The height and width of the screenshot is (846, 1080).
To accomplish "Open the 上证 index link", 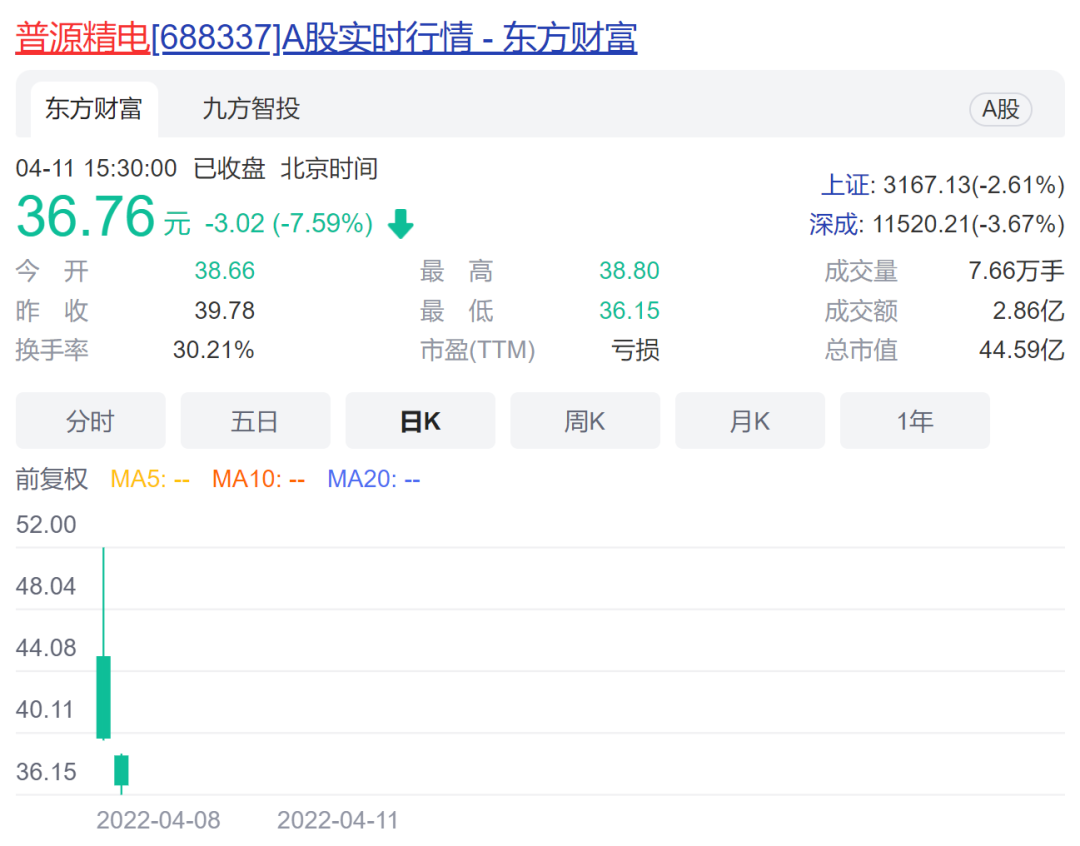I will (847, 185).
